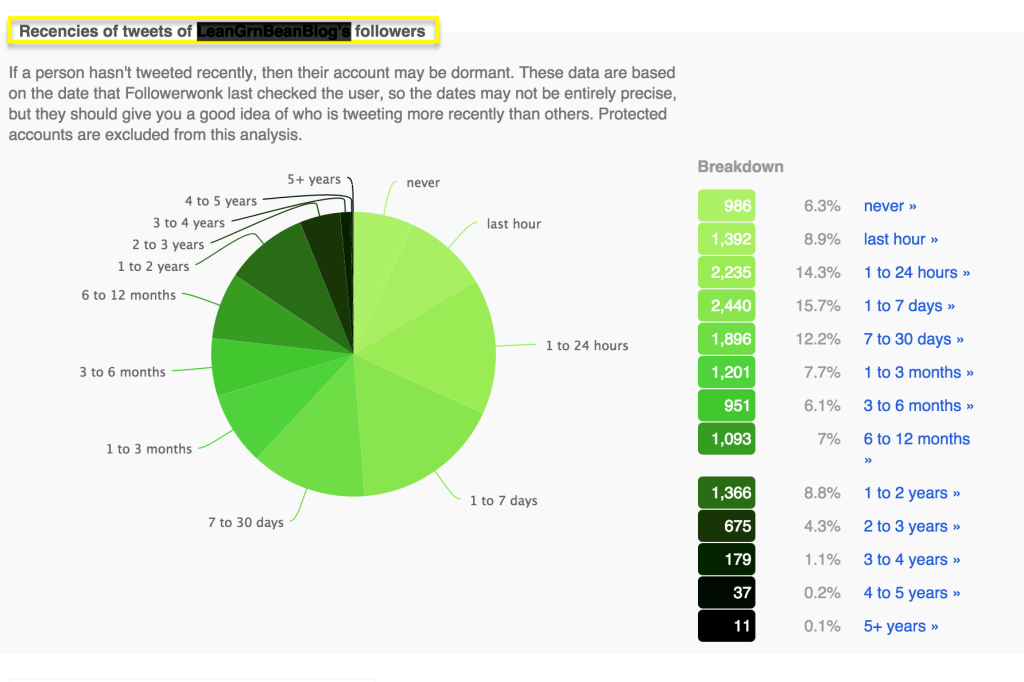This screenshot has width=1024, height=682.
Task: Open the 'last hour' breakdown link
Action: 900,239
